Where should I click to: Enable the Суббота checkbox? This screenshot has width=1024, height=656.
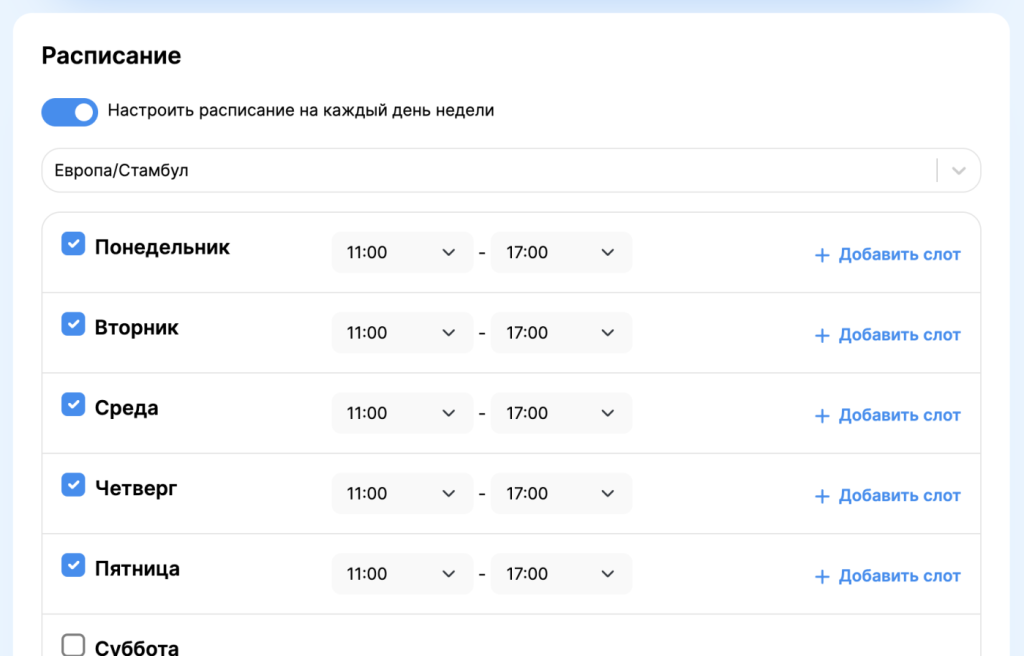click(x=73, y=645)
